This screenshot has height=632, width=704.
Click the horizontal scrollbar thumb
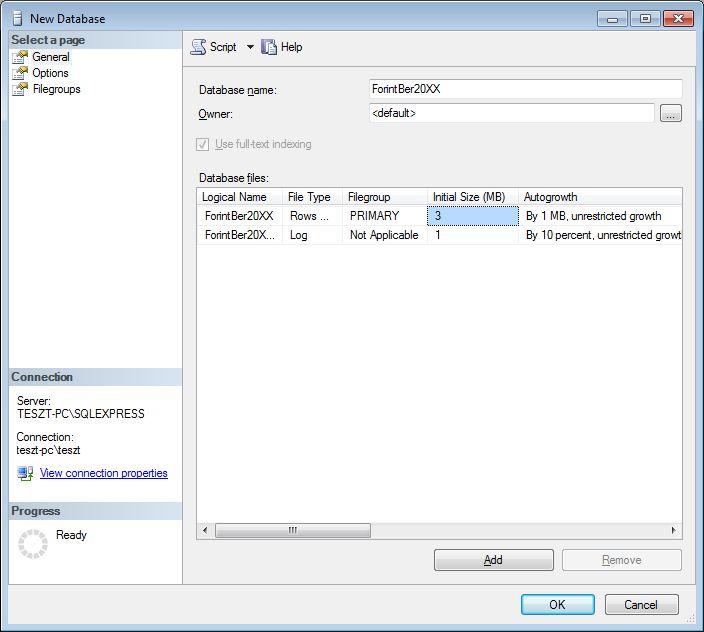(x=293, y=530)
